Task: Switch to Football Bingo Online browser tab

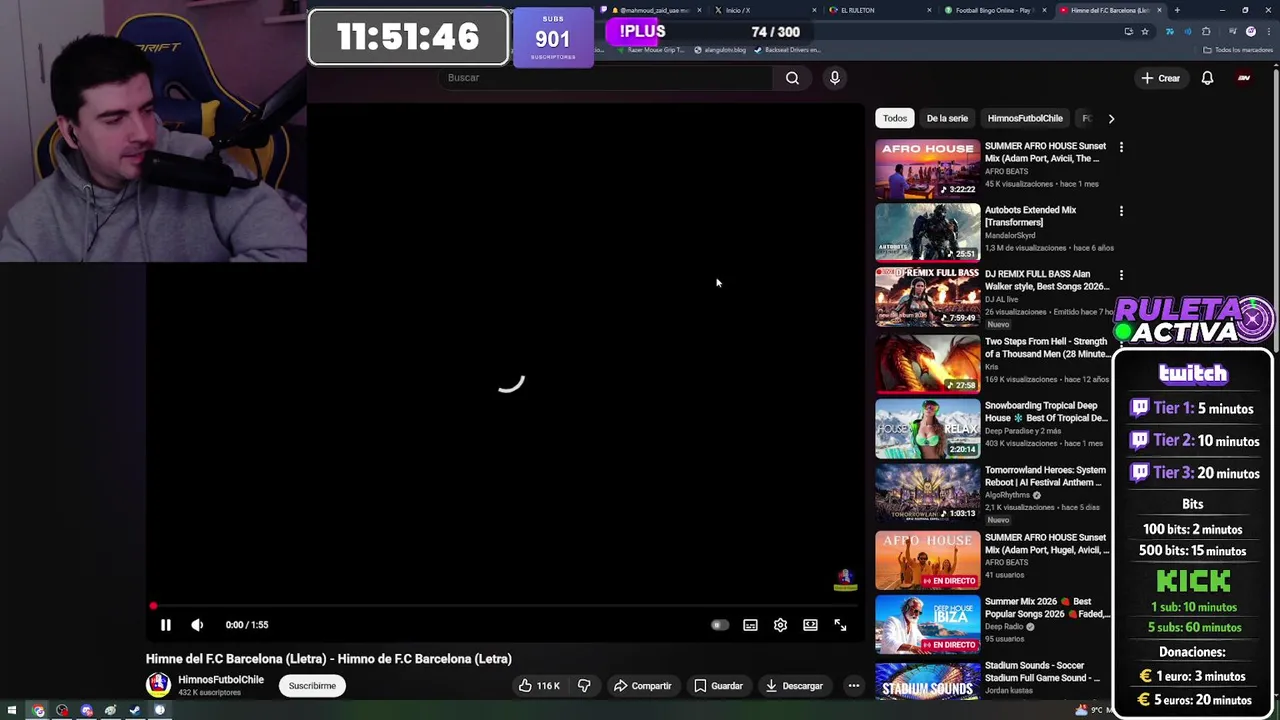Action: click(x=992, y=10)
